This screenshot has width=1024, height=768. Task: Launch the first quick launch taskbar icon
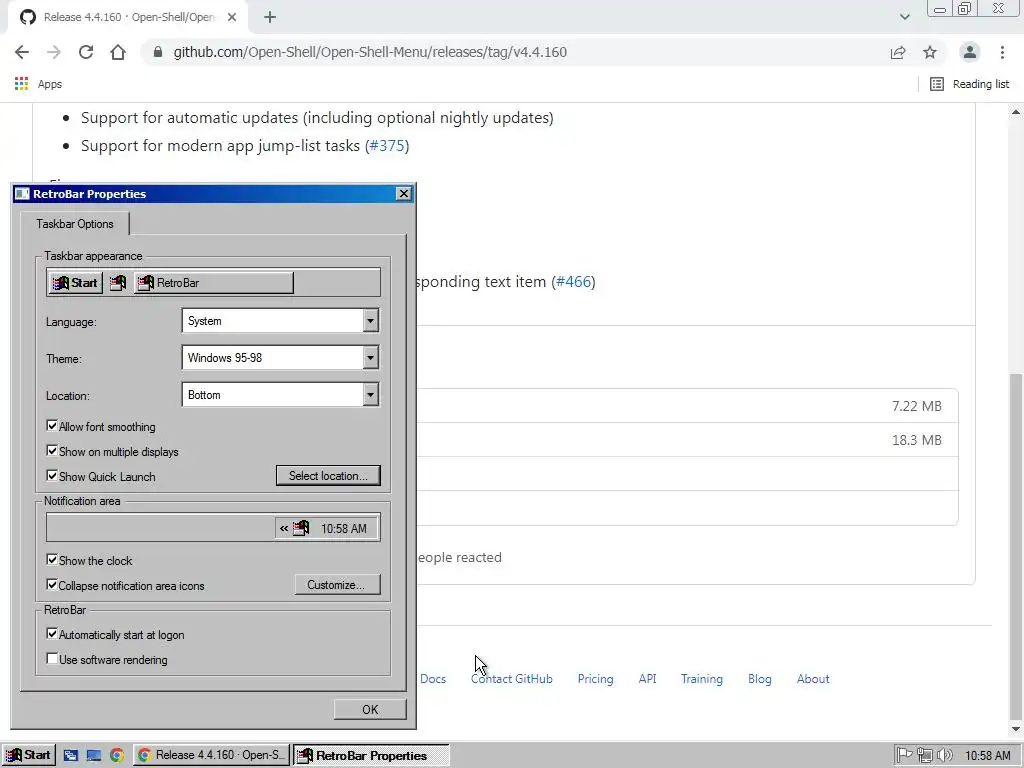point(71,756)
